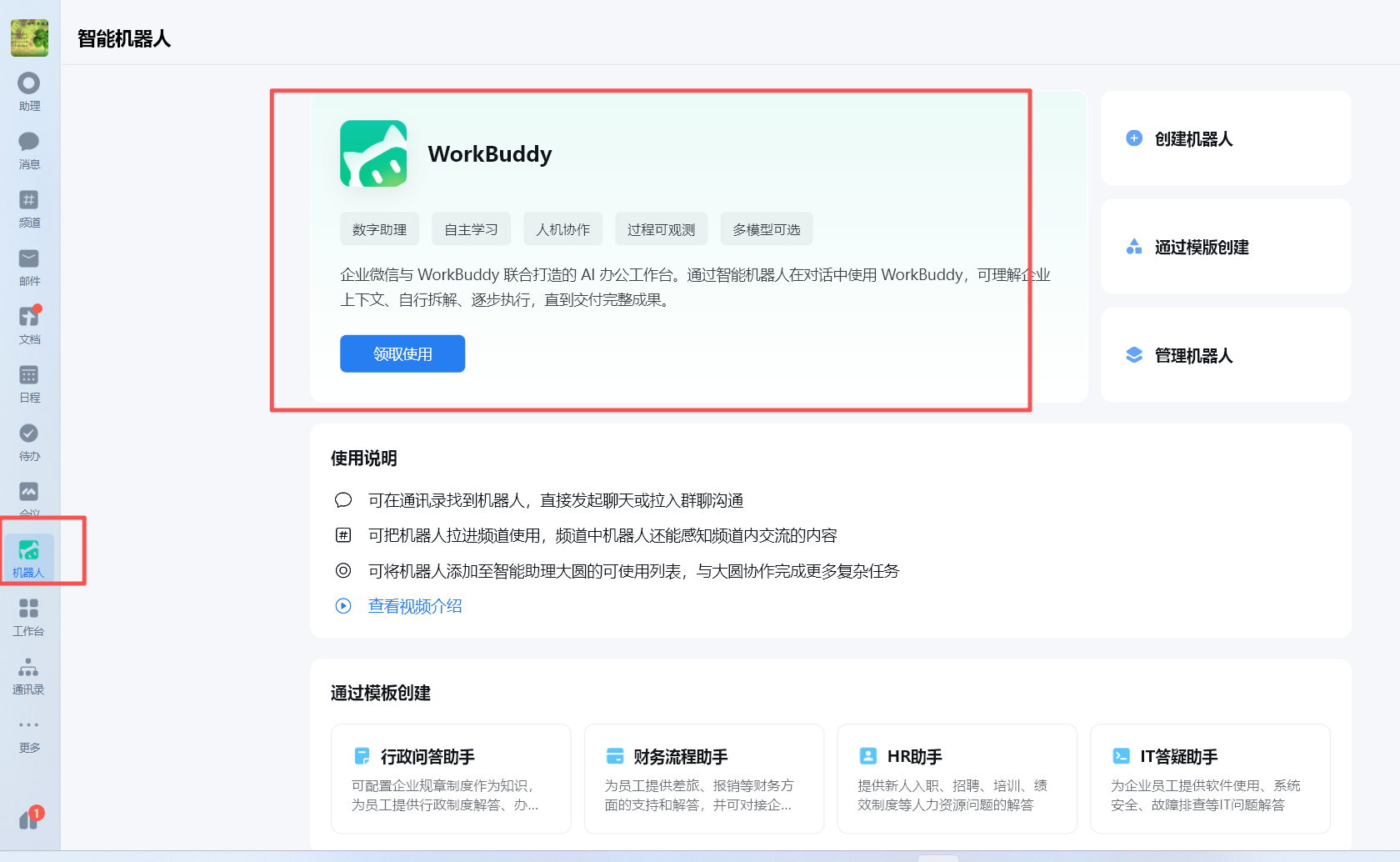Click the play icon beside 查看视频介绍

tap(343, 606)
